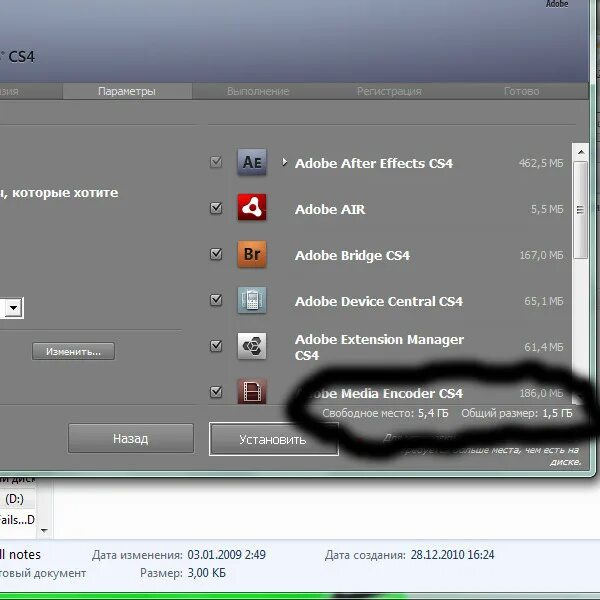Uncheck Adobe Device Central CS4 checkbox
600x600 pixels.
[216, 300]
